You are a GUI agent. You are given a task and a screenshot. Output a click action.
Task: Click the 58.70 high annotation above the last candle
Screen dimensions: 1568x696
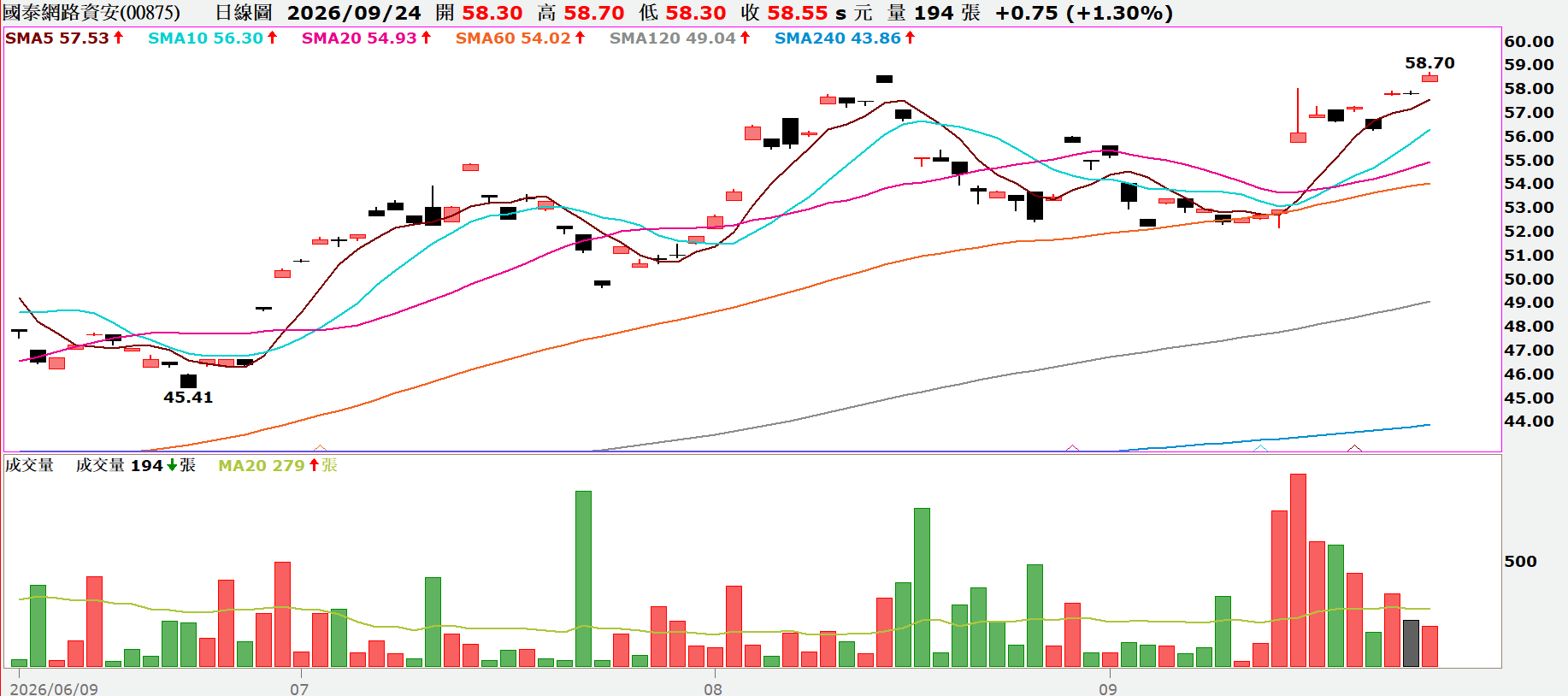(x=1429, y=63)
